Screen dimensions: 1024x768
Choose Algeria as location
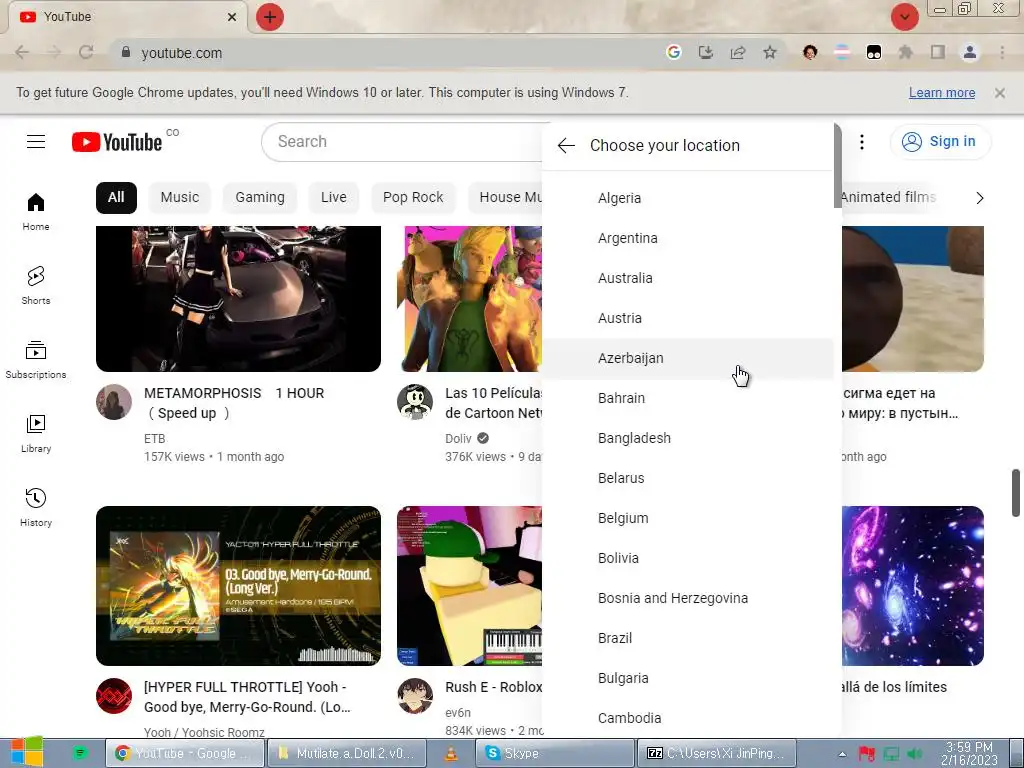point(688,198)
